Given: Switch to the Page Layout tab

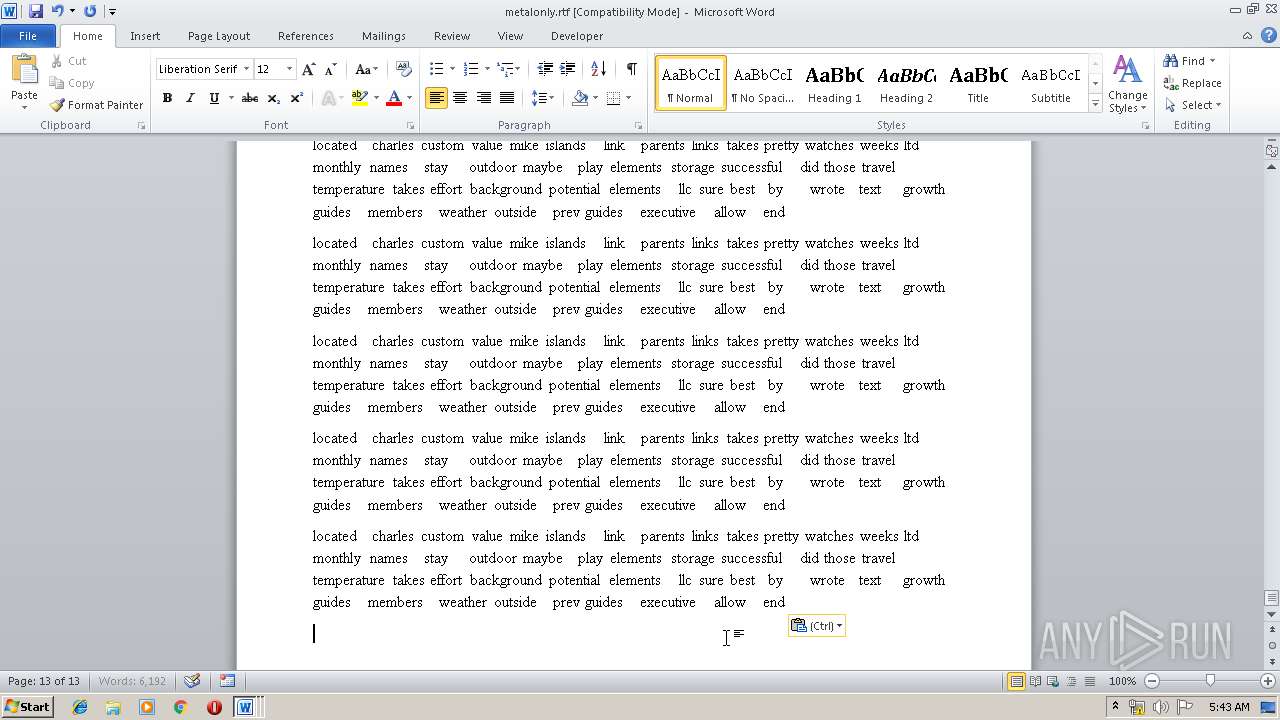Looking at the screenshot, I should tap(219, 36).
